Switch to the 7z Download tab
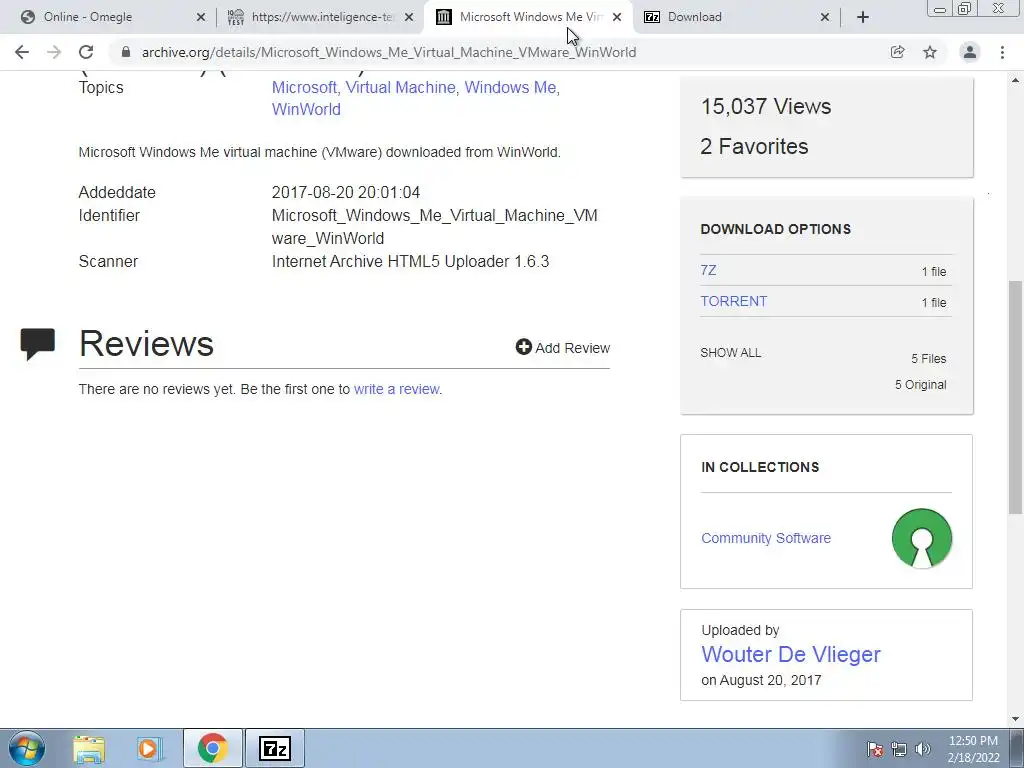The image size is (1024, 768). 736,18
